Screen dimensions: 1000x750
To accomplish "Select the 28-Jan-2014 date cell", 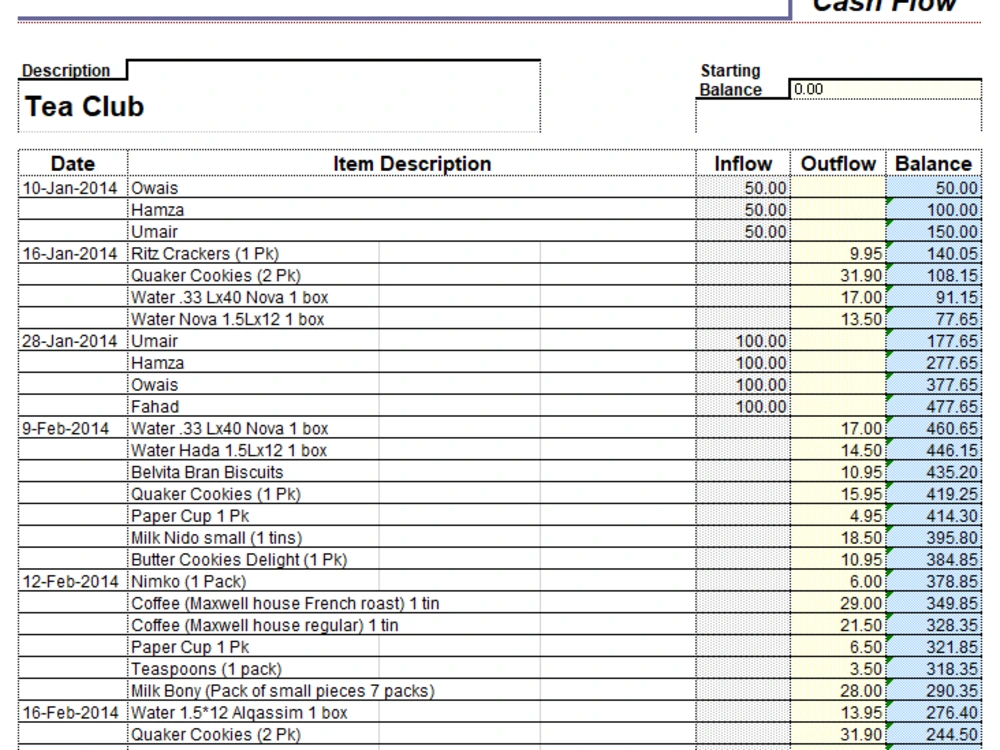I will tap(73, 341).
